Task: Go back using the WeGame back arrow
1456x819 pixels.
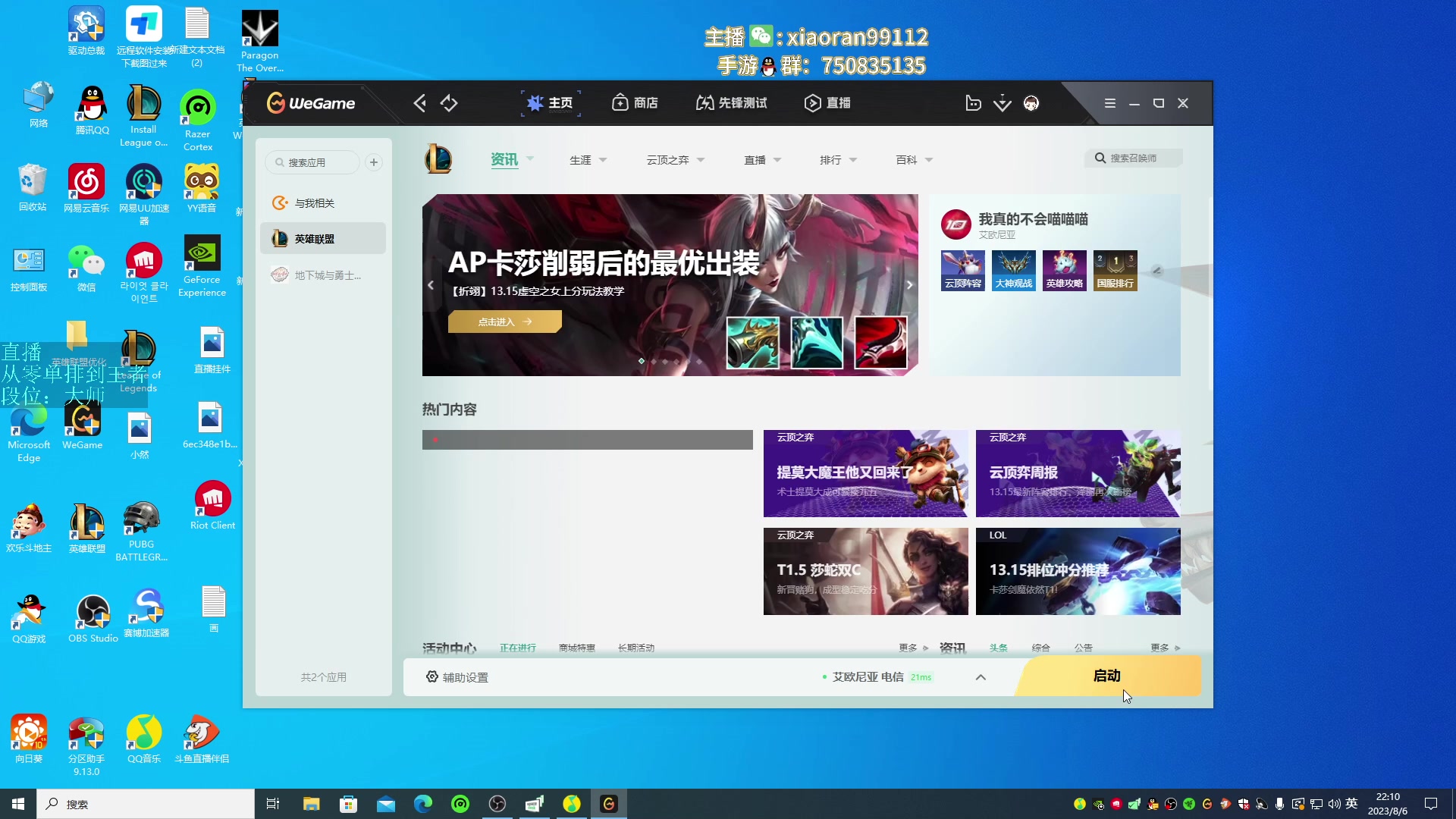Action: (419, 103)
